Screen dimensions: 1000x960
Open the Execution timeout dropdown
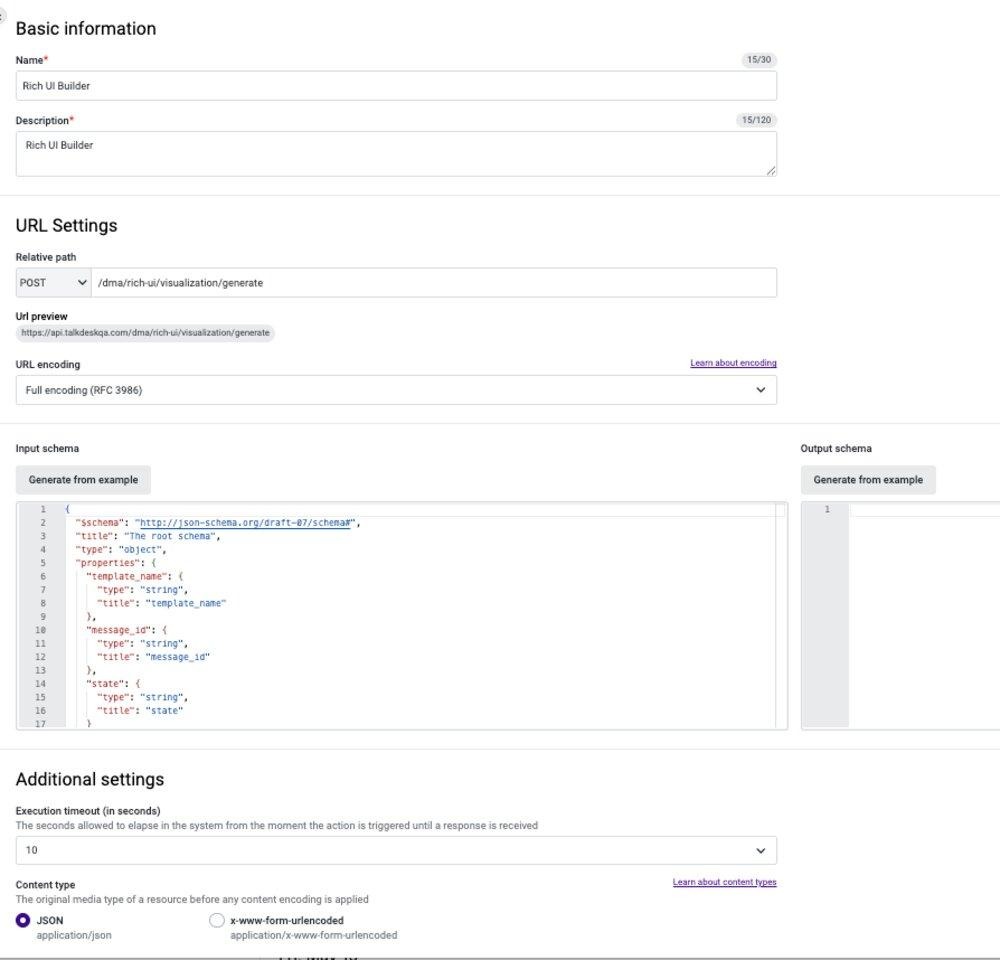(x=396, y=850)
